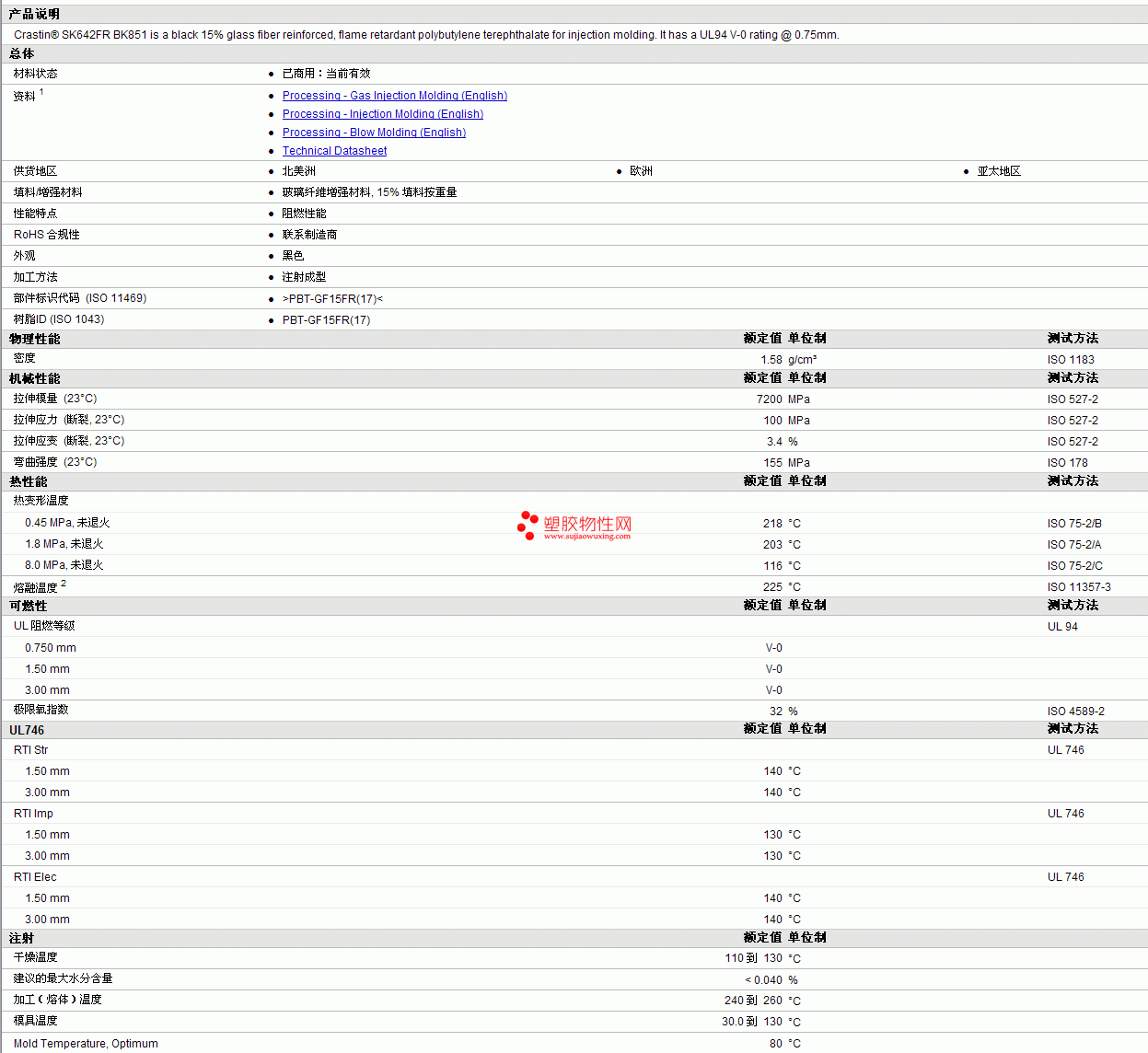Click the 联系制造商 RoHS value
The image size is (1148, 1053).
click(x=309, y=235)
